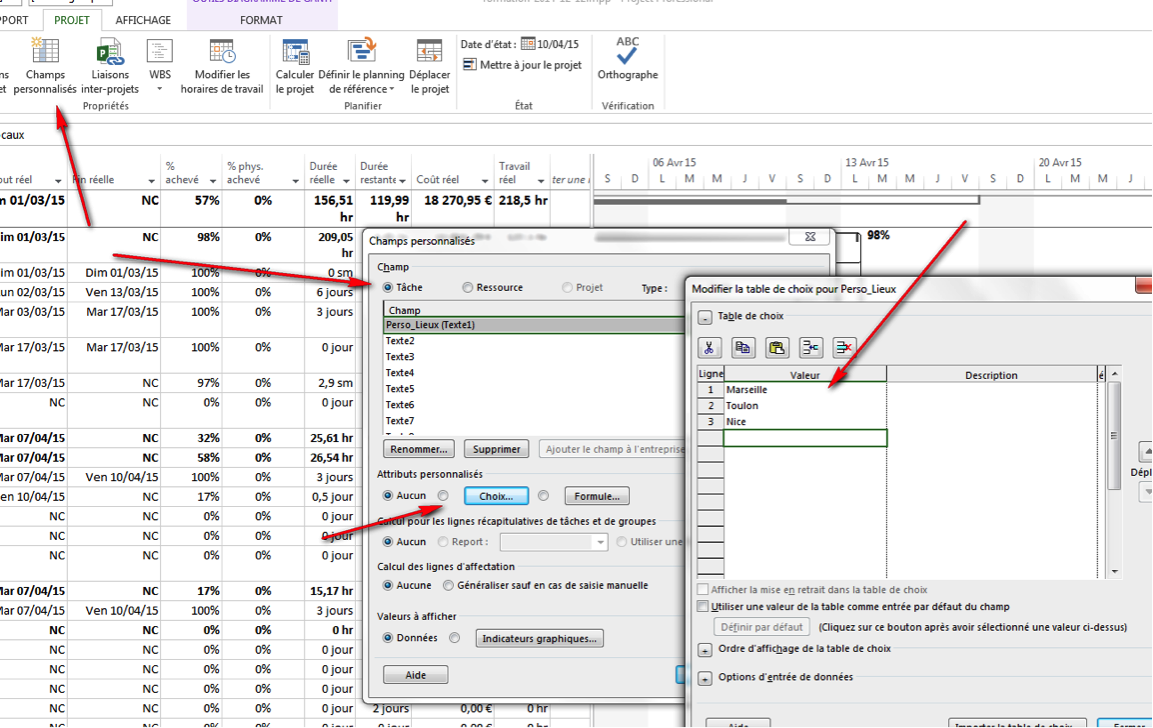
Task: Click the Table de choix vertical scrollbar
Action: click(x=1115, y=472)
